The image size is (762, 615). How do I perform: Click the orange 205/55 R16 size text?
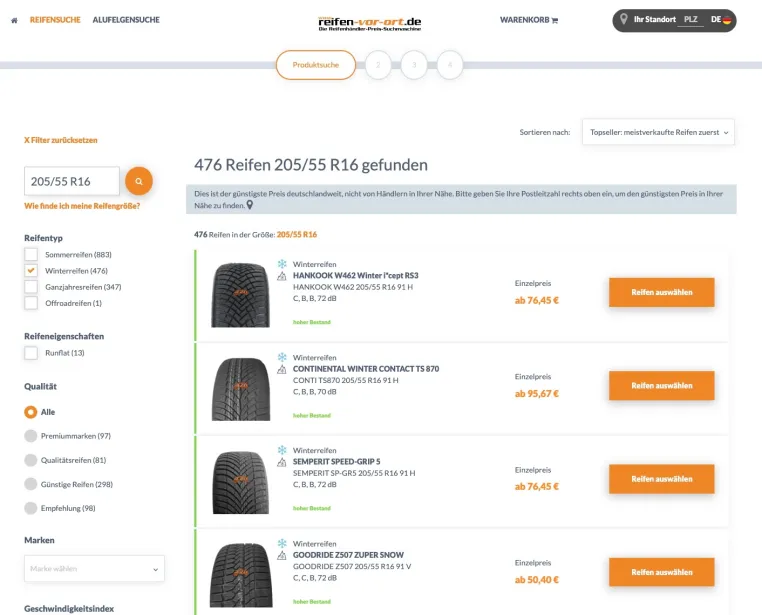point(297,234)
